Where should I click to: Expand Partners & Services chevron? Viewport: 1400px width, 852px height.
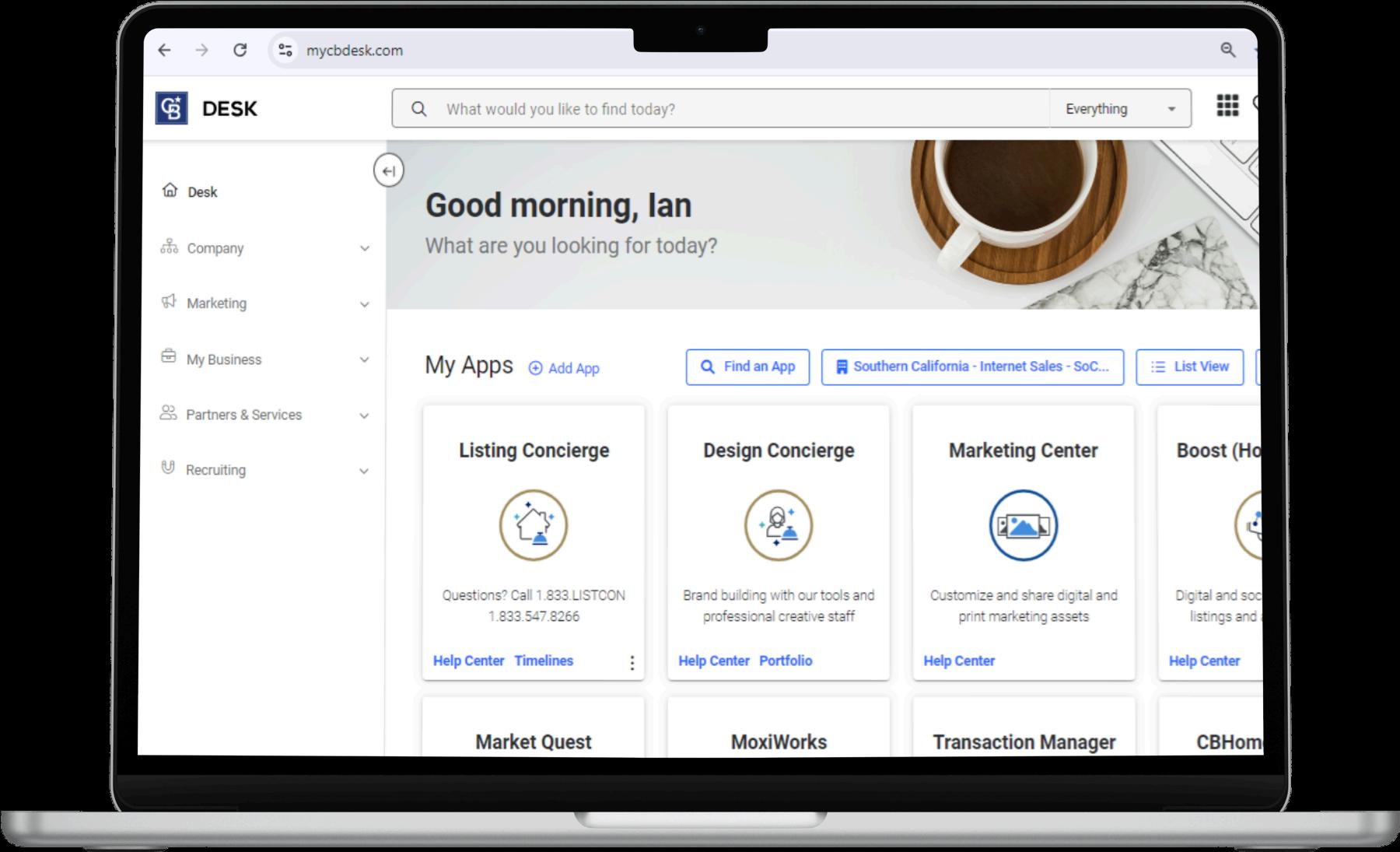[x=364, y=415]
